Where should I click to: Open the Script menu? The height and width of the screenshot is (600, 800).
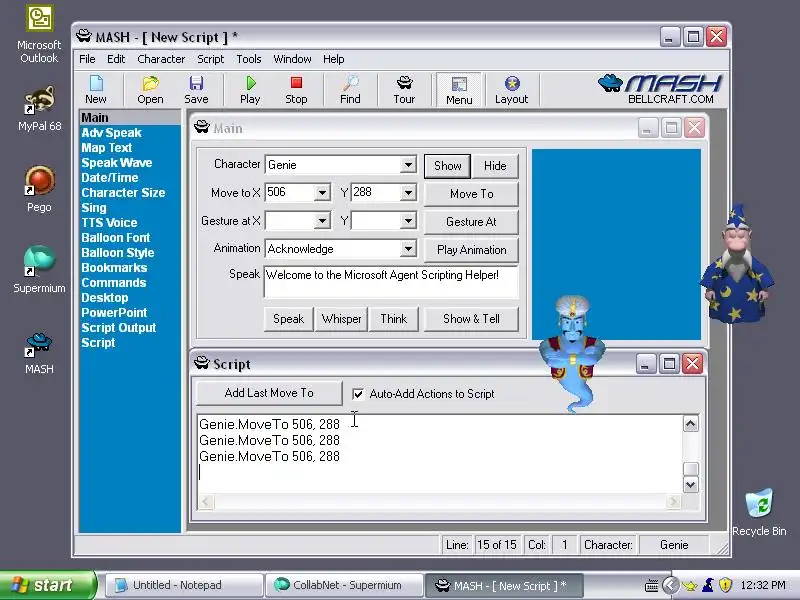coord(211,59)
